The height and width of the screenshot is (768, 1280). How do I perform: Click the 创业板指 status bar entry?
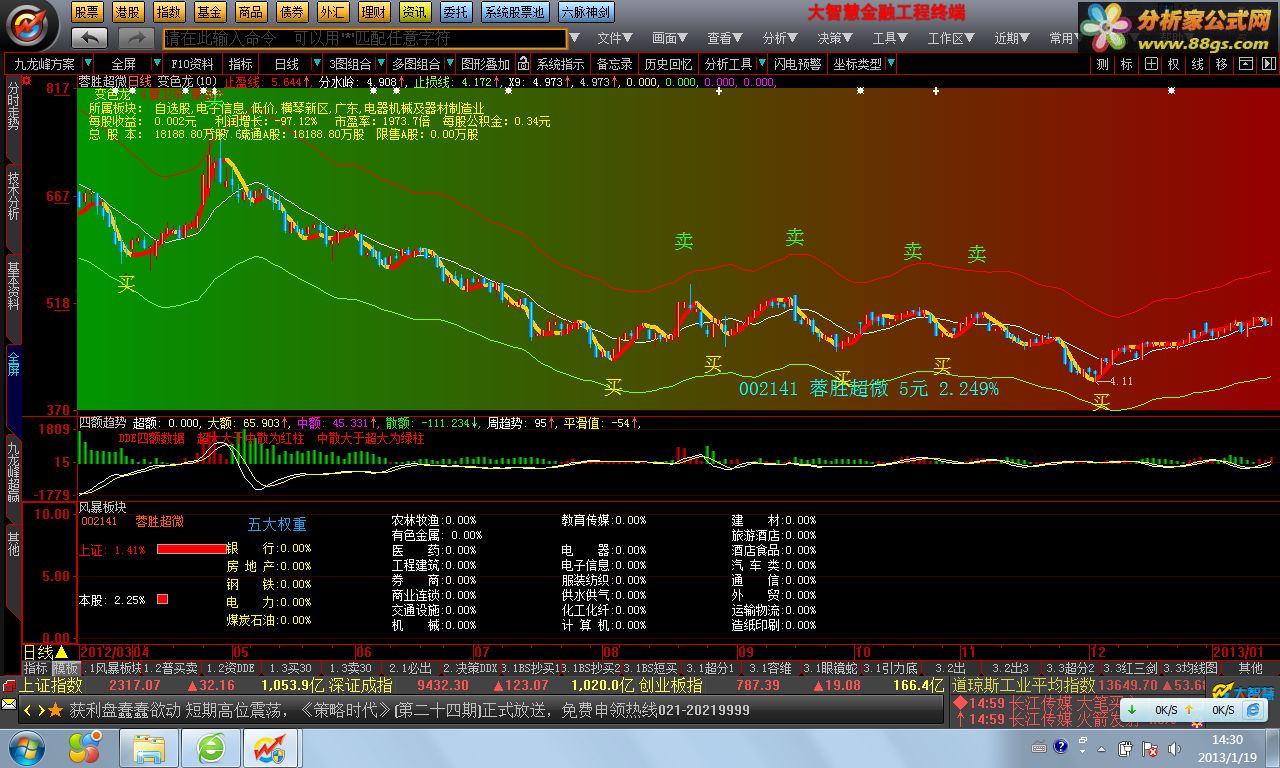(670, 686)
